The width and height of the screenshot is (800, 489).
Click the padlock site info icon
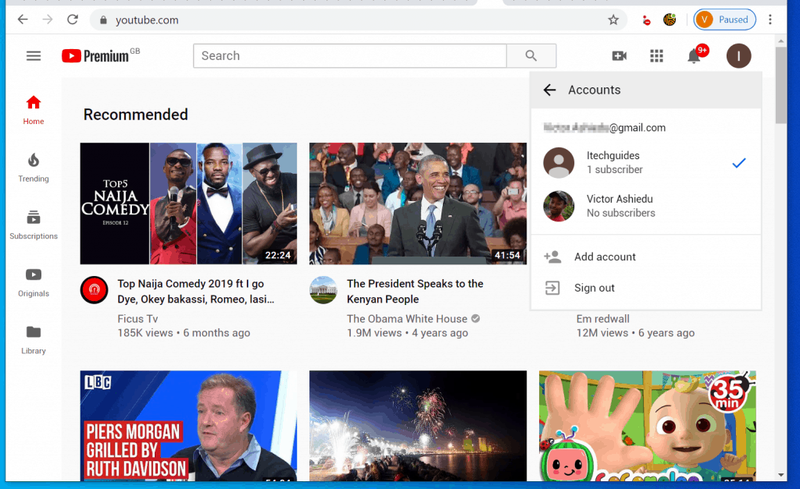(104, 20)
